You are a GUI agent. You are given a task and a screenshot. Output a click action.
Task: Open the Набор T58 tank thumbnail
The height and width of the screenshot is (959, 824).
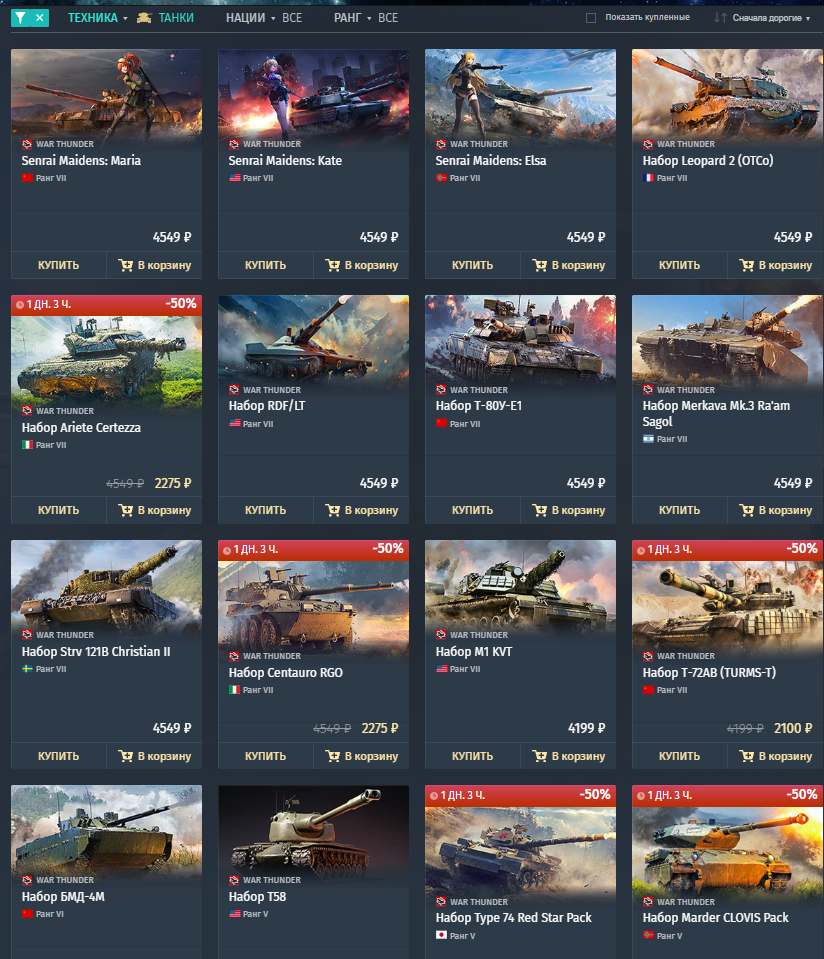tap(314, 832)
